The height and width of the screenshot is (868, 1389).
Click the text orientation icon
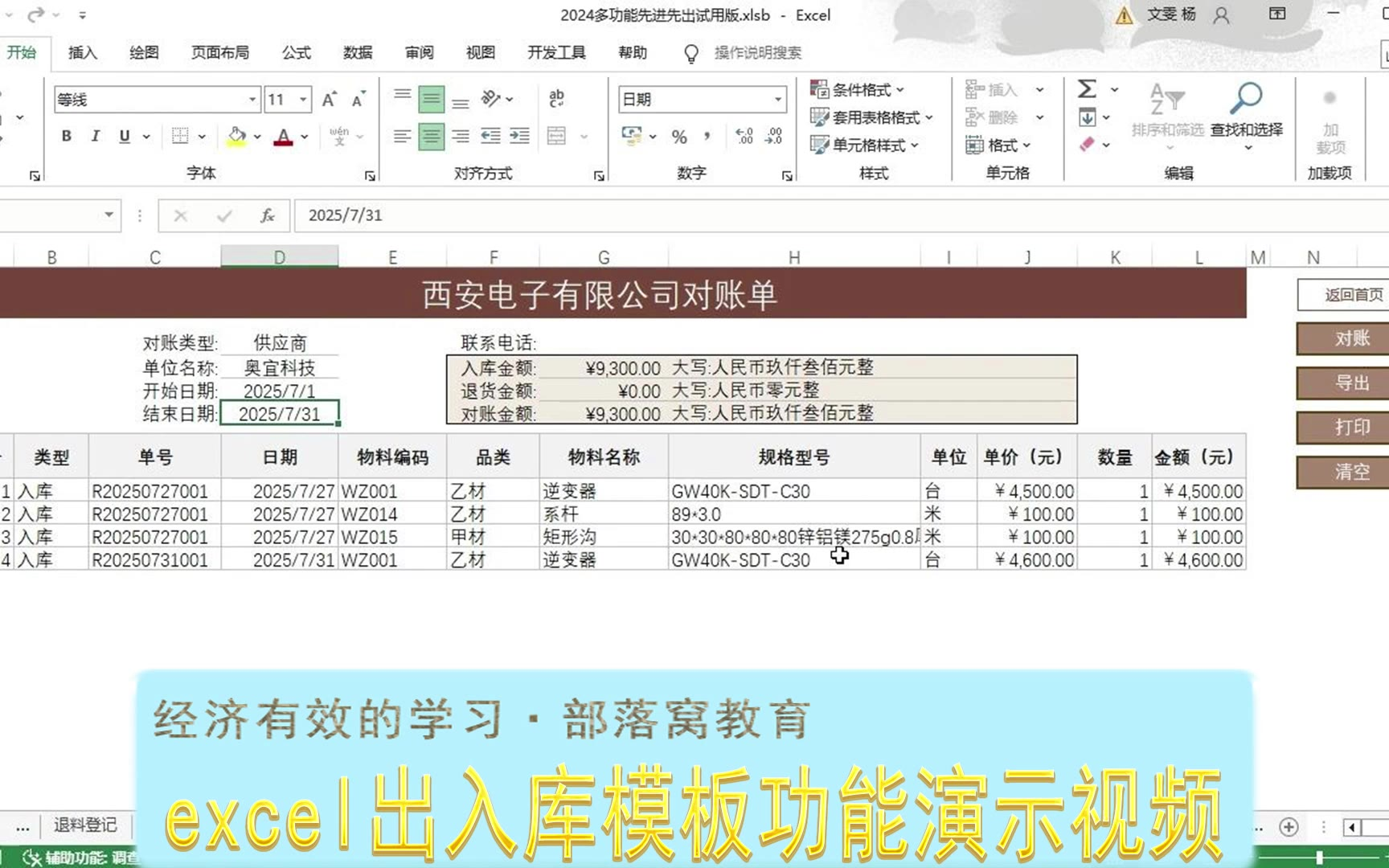pyautogui.click(x=490, y=99)
